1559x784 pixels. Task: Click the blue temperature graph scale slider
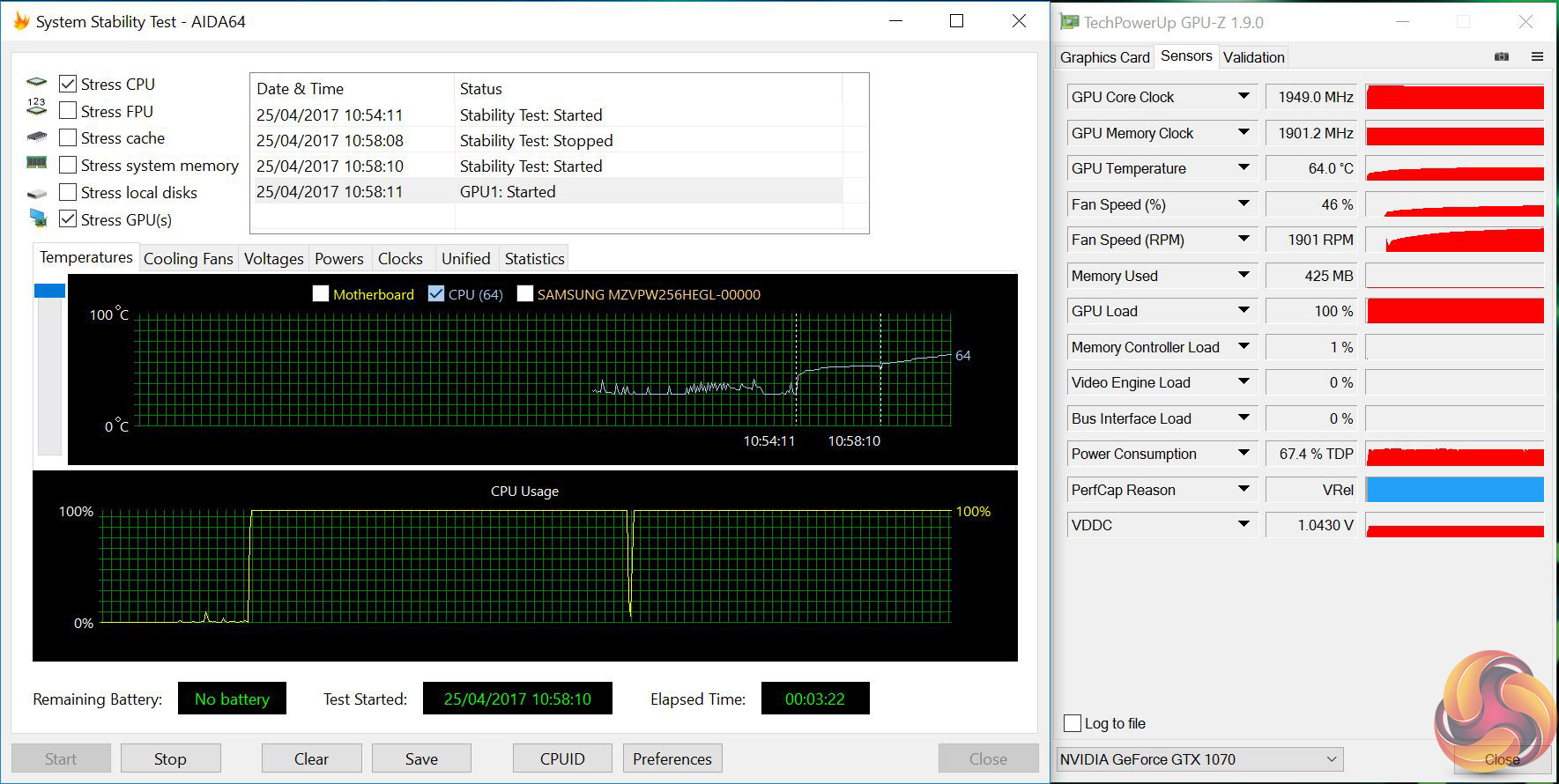click(49, 291)
